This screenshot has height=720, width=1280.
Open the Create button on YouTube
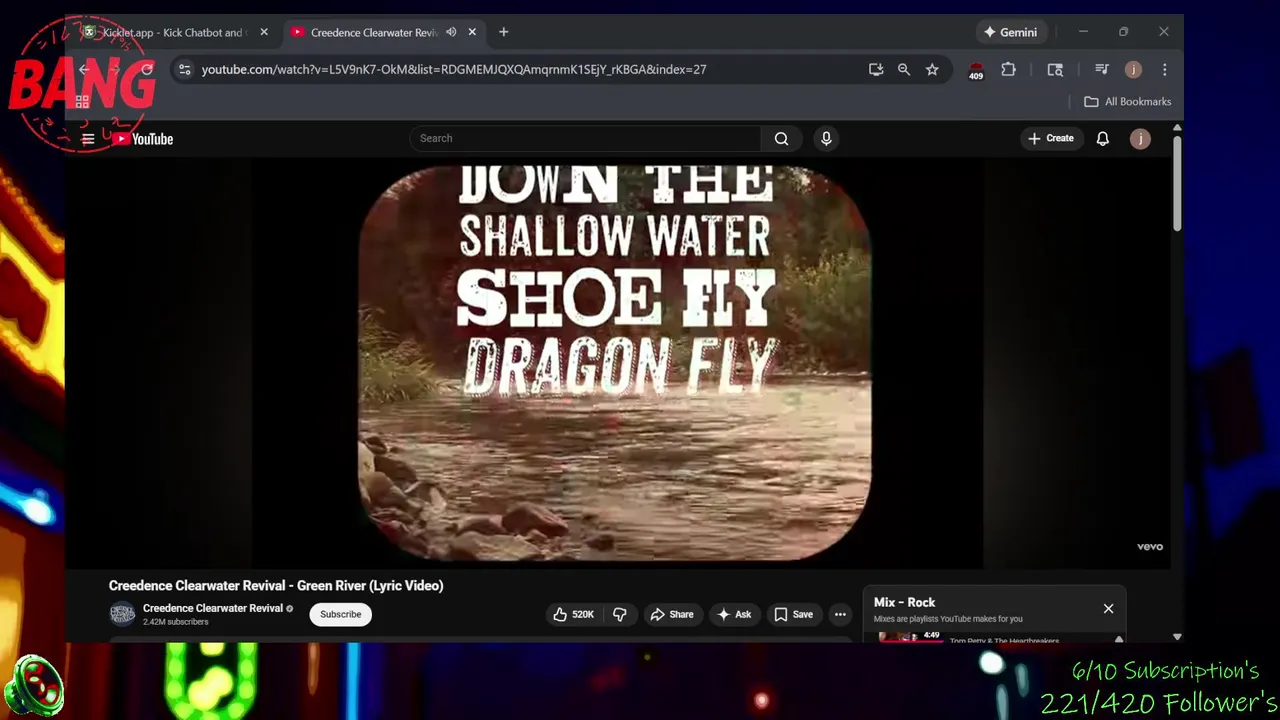click(1050, 139)
